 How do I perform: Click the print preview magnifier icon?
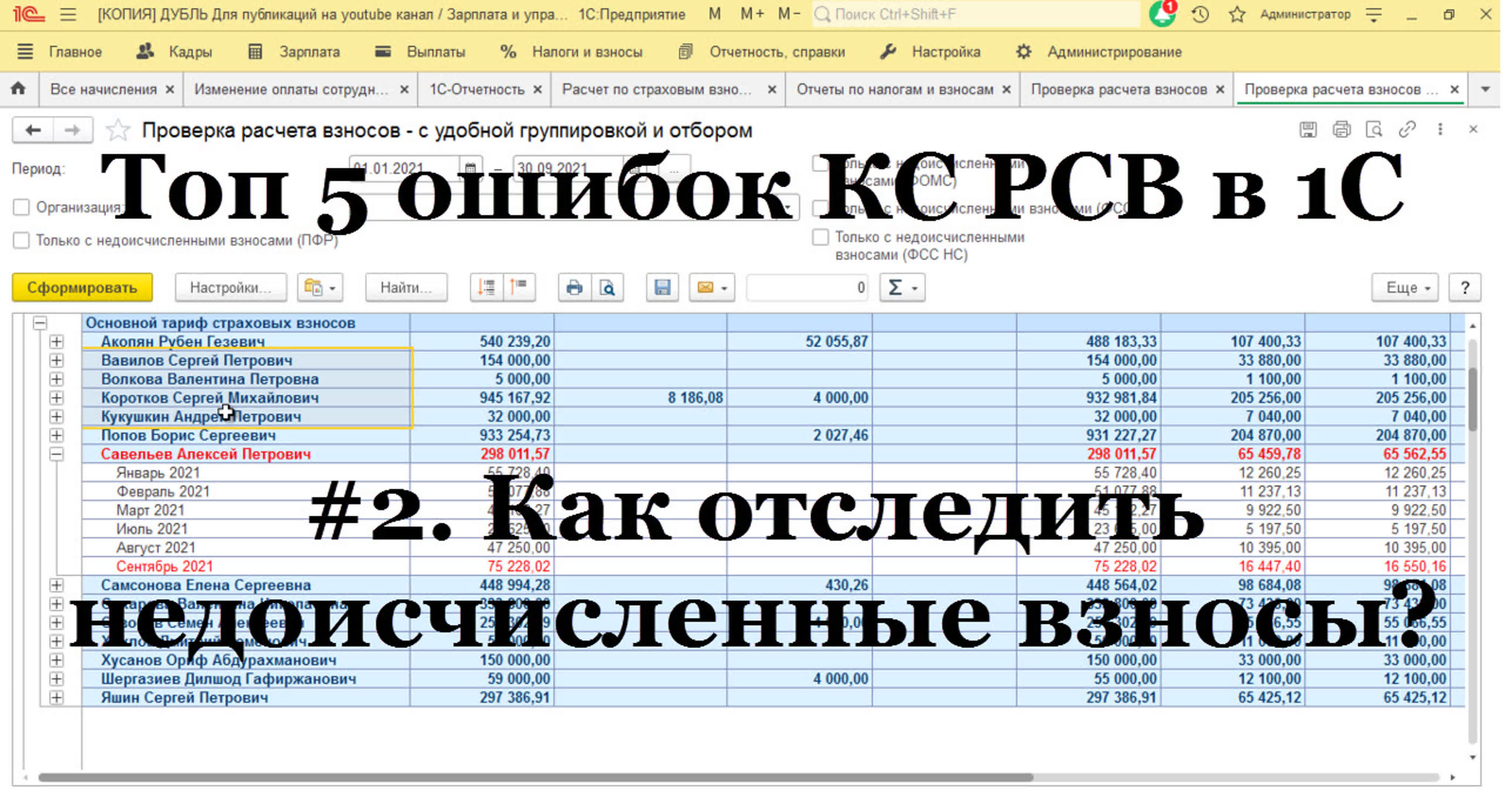(608, 288)
